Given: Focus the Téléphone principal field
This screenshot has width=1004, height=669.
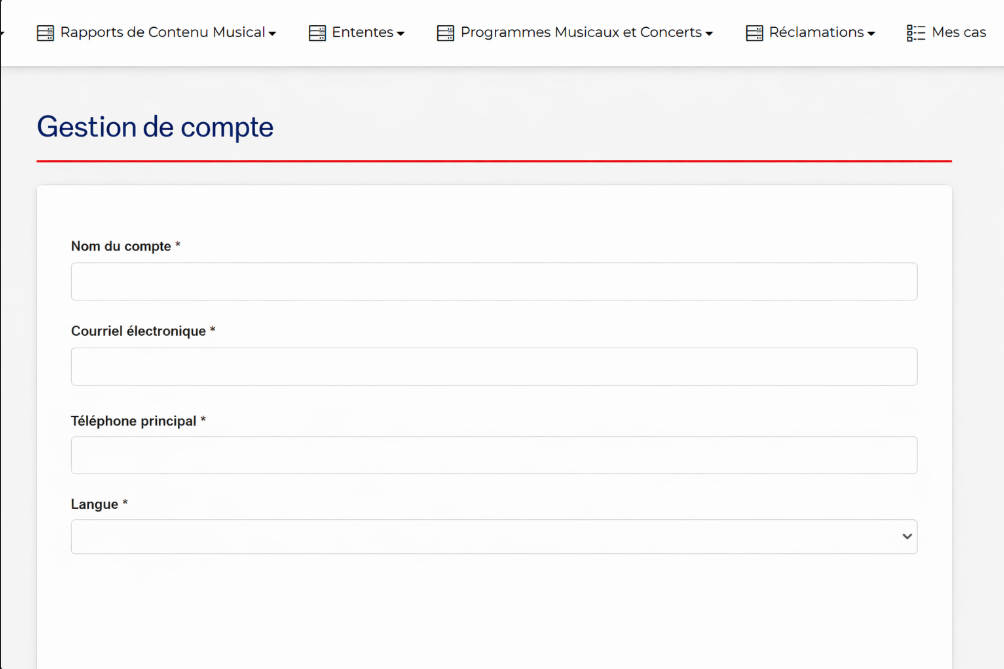Looking at the screenshot, I should (x=494, y=455).
